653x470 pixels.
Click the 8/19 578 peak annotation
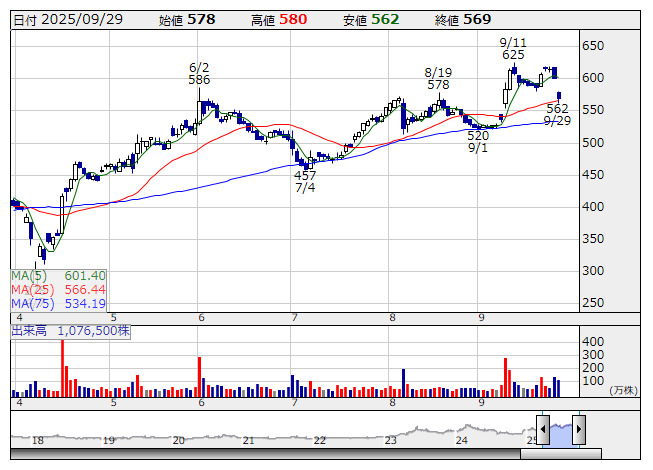point(438,79)
